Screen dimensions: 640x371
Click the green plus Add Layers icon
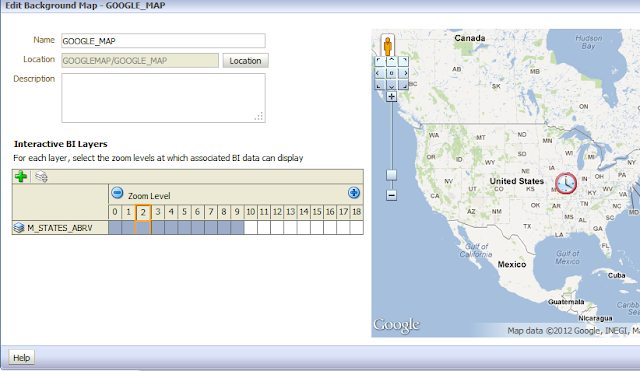click(x=21, y=177)
